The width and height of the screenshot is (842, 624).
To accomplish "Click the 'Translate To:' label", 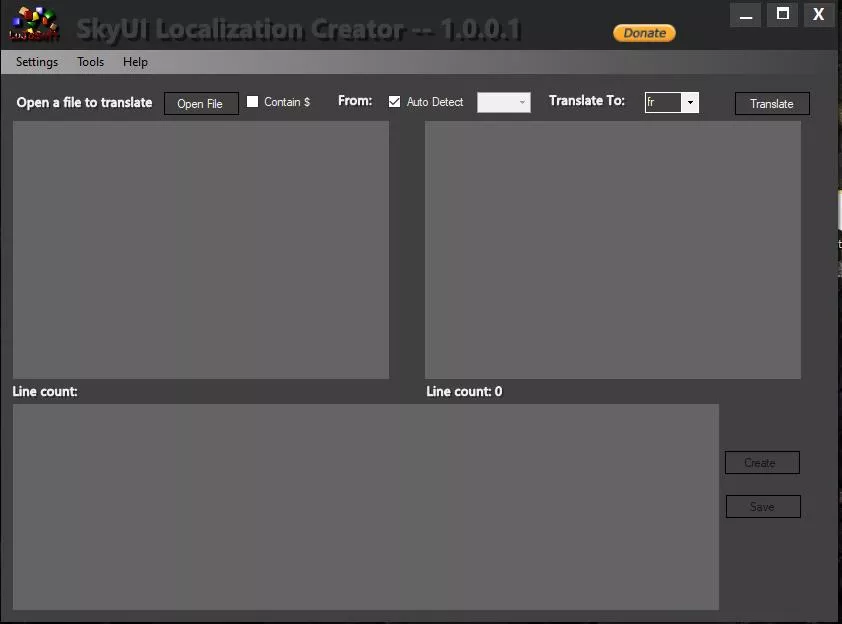I will pyautogui.click(x=587, y=101).
